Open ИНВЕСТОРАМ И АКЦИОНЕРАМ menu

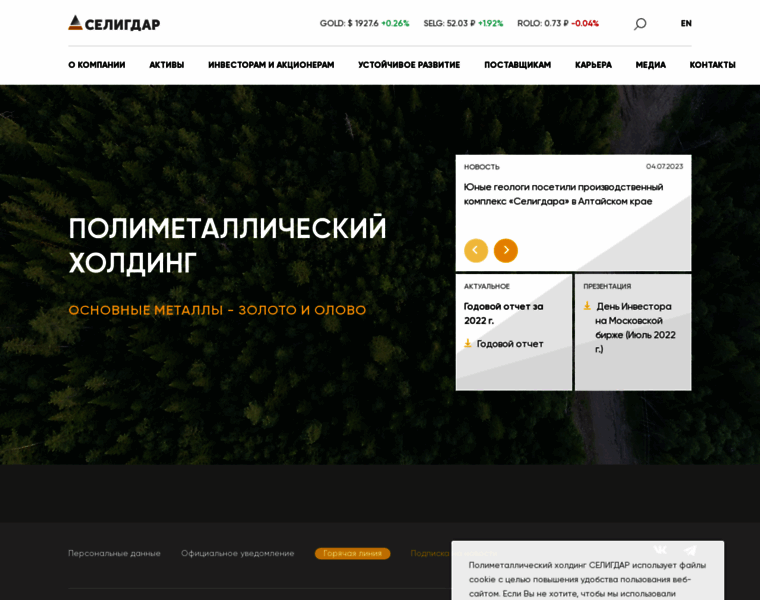pos(271,65)
